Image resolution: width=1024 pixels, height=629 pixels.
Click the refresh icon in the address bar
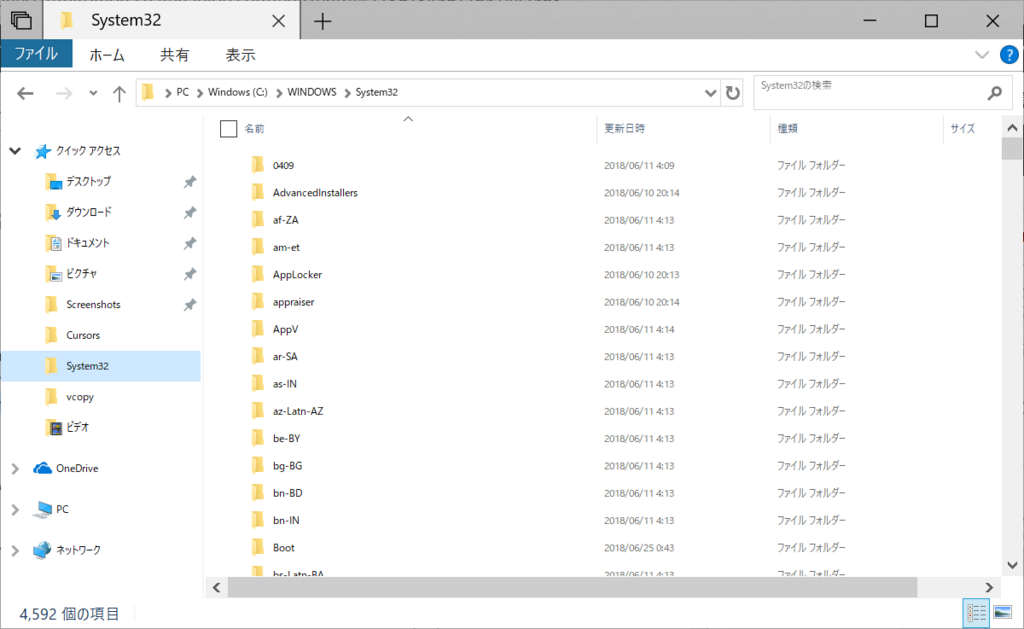pyautogui.click(x=733, y=92)
